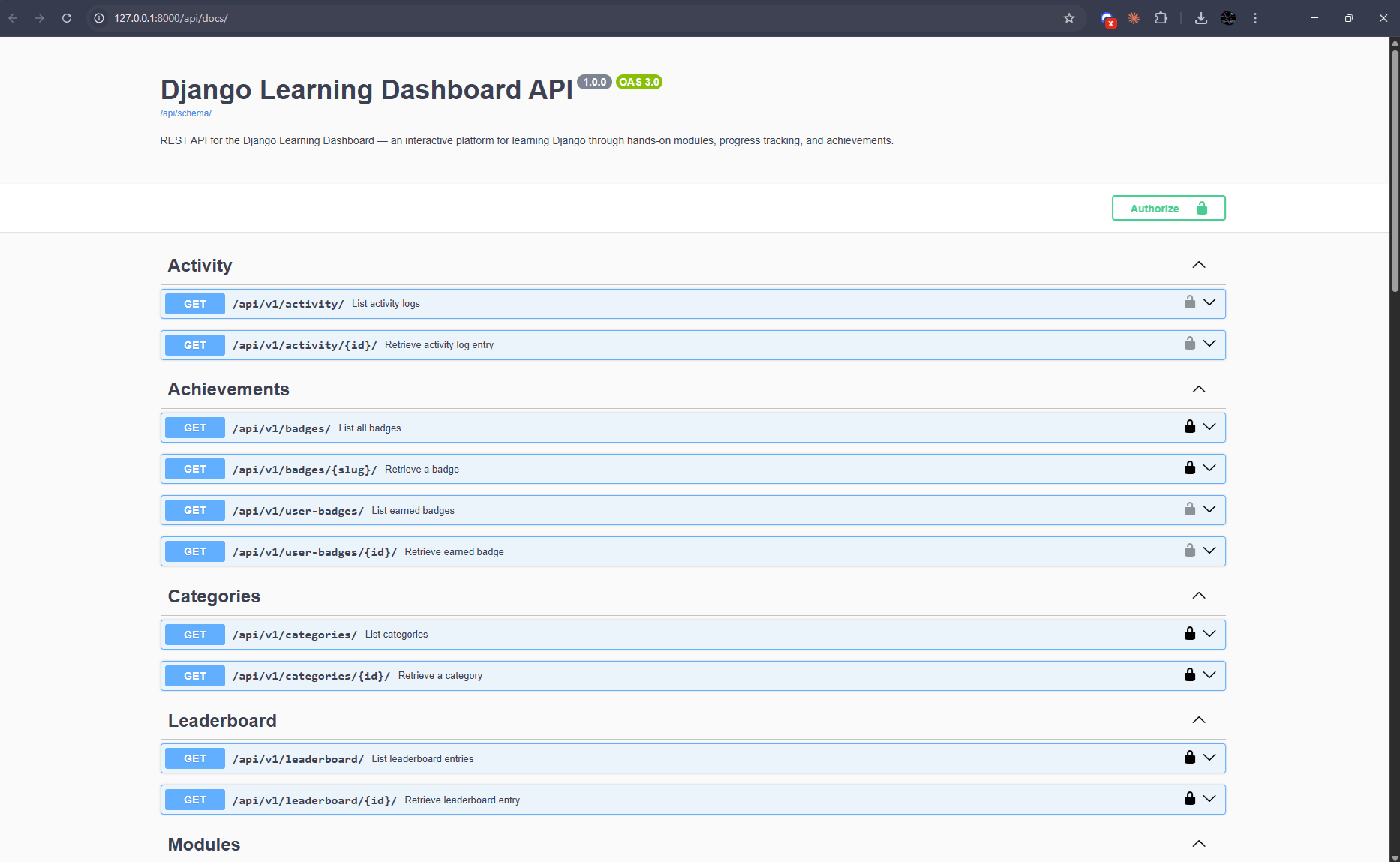Click the /api/v1/user-badges/{id}/ path

(x=314, y=552)
